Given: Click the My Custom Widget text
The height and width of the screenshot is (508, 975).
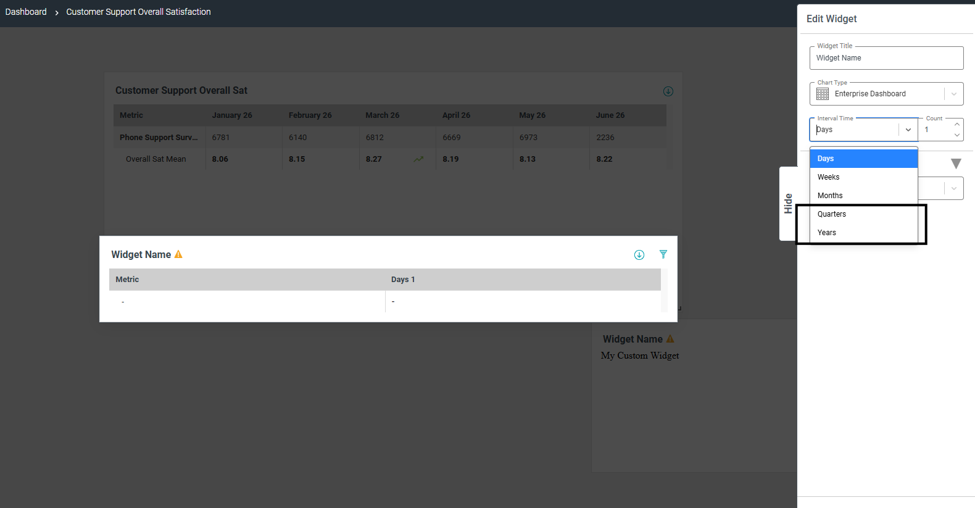Looking at the screenshot, I should coord(640,356).
